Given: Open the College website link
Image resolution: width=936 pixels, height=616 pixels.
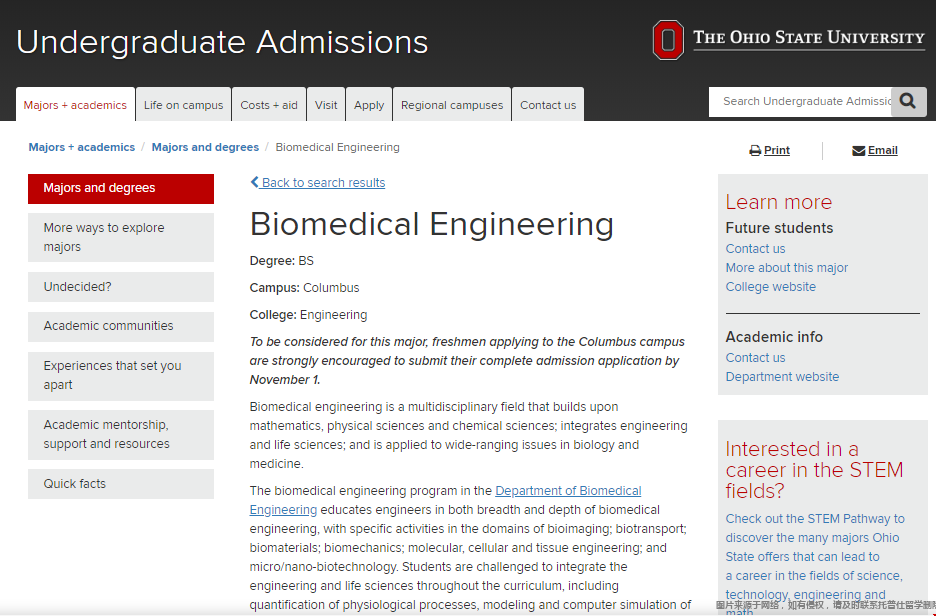Looking at the screenshot, I should 770,286.
